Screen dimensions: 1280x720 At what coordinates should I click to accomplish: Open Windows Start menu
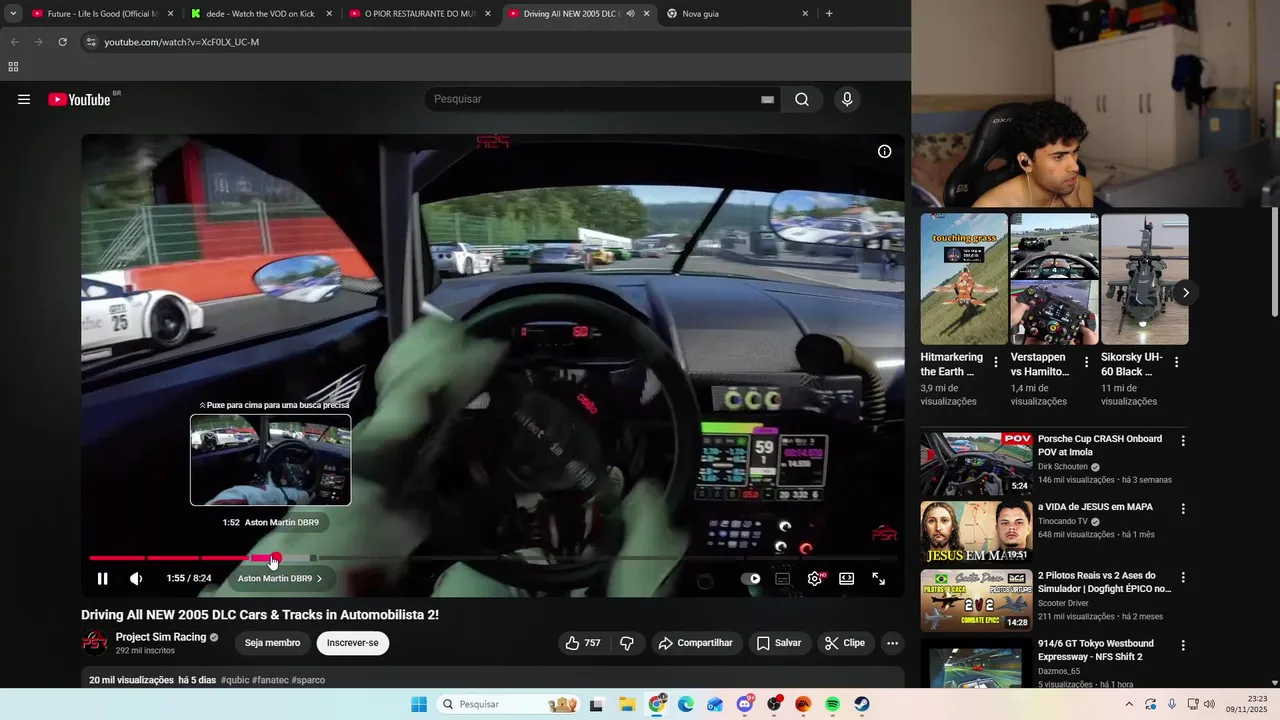point(419,704)
